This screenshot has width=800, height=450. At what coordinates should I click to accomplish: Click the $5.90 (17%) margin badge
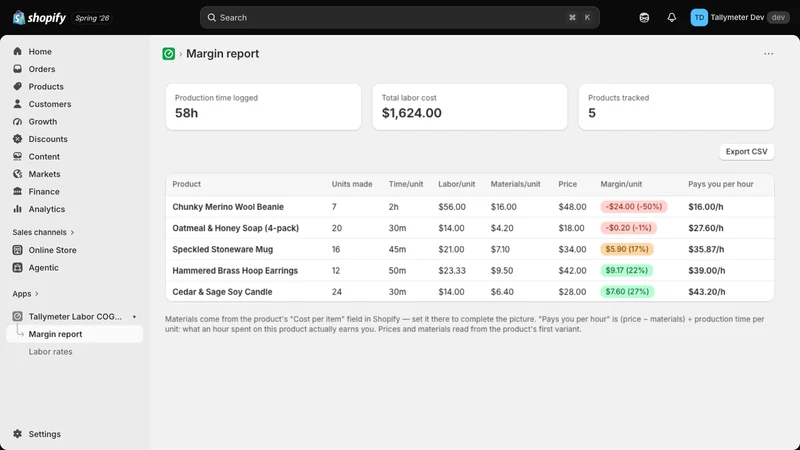(627, 249)
